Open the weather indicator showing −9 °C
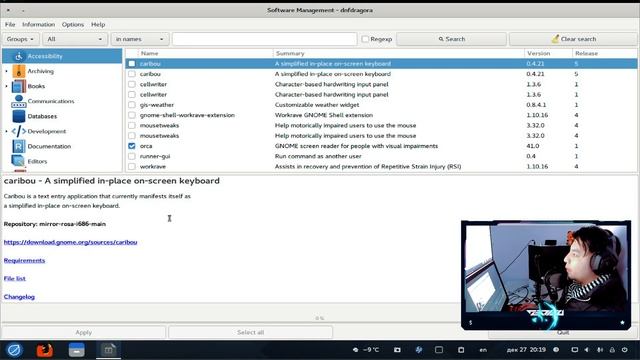This screenshot has width=640, height=360. [366, 350]
